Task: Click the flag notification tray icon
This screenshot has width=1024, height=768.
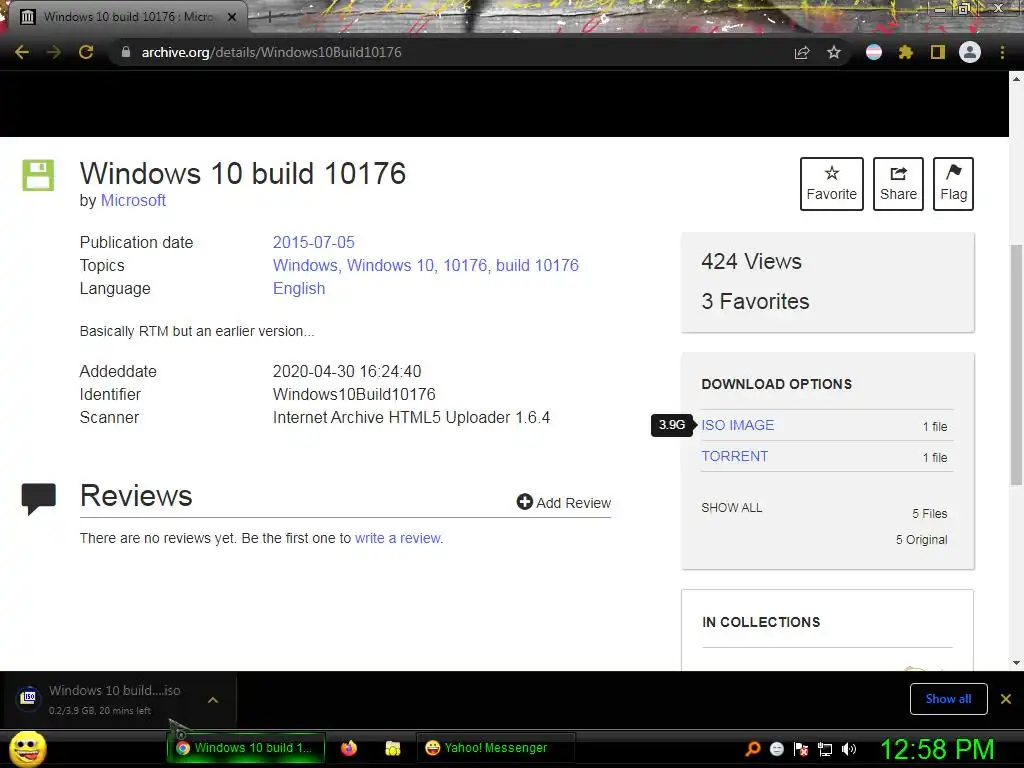Action: coord(801,749)
